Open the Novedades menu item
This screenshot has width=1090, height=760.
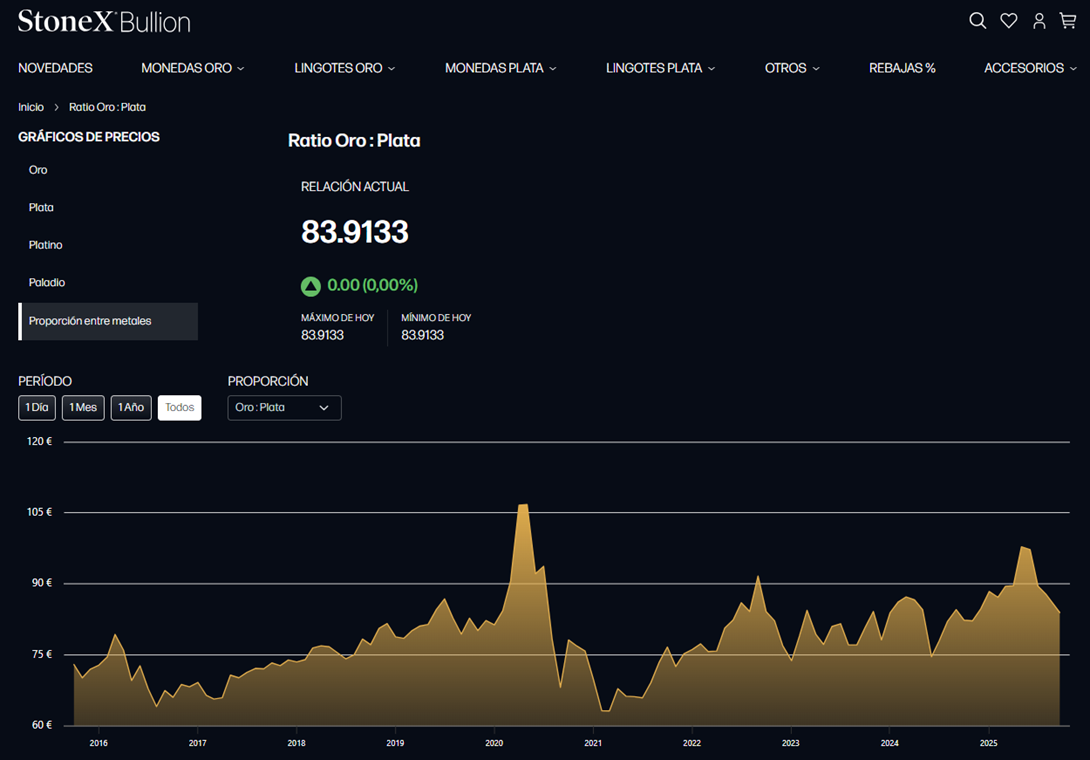tap(55, 68)
